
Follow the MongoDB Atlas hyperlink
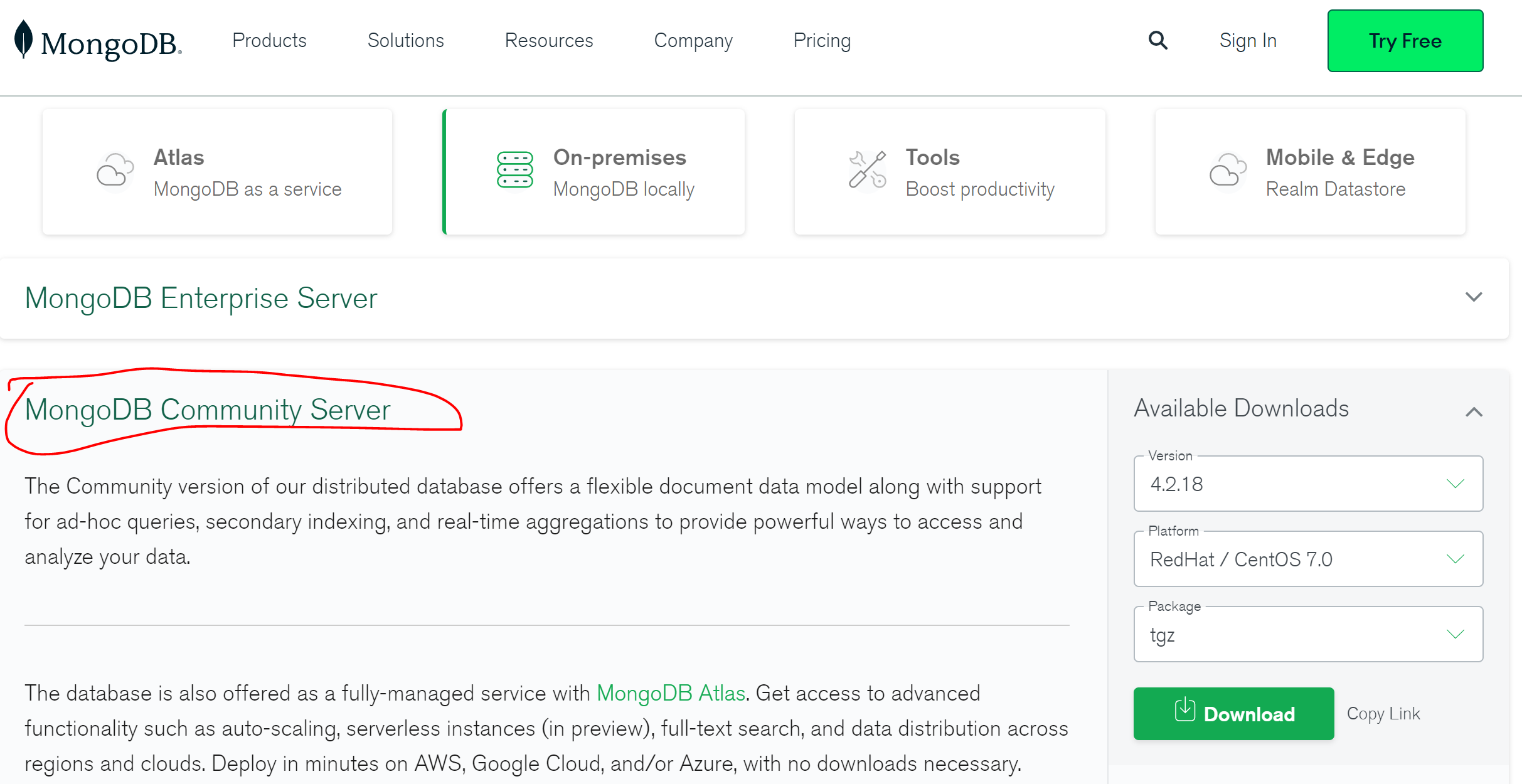[671, 693]
